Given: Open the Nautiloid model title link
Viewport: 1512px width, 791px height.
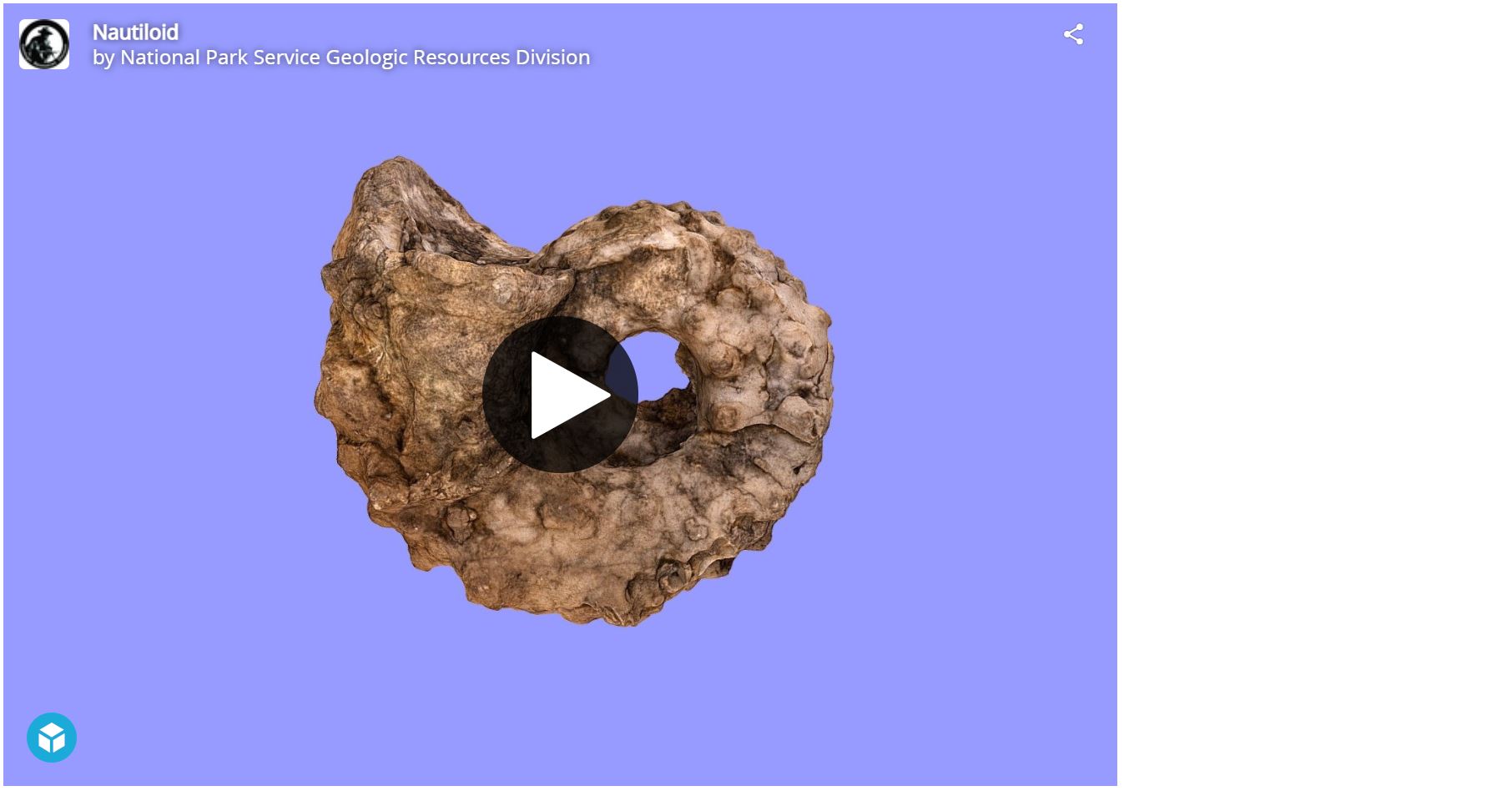Looking at the screenshot, I should click(135, 33).
